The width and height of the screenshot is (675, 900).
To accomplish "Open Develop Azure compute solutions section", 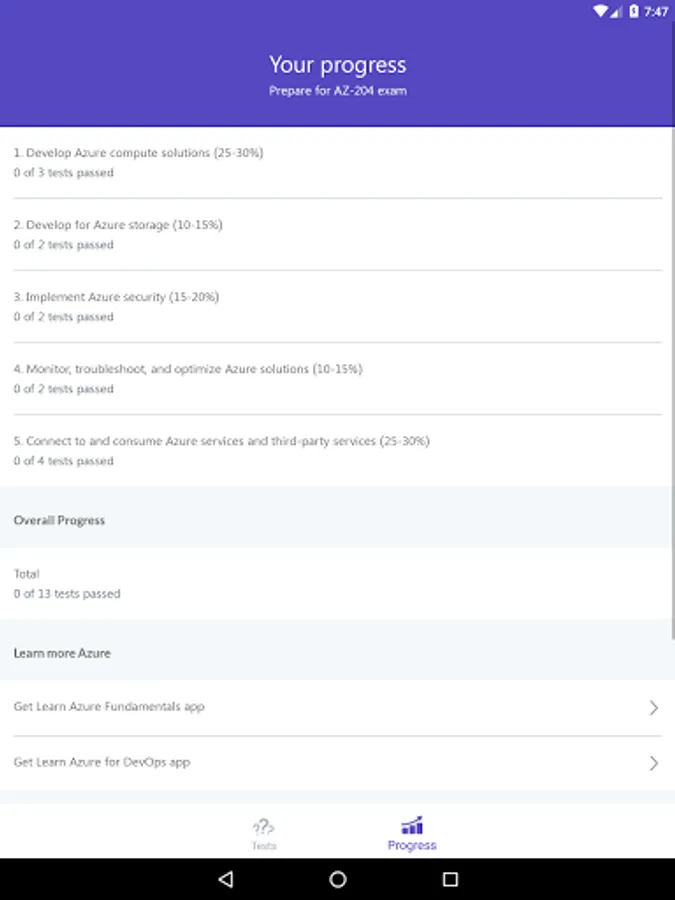I will point(337,162).
